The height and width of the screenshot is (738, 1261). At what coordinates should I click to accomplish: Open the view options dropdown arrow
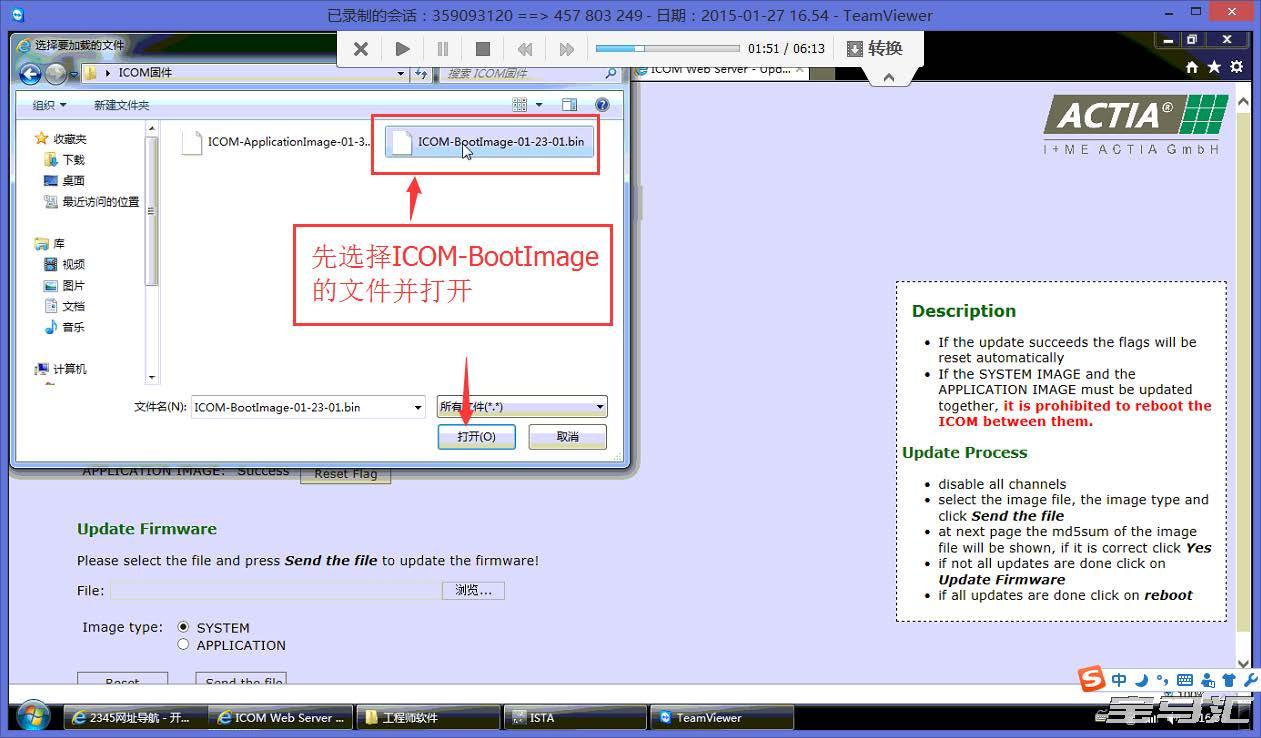click(539, 104)
